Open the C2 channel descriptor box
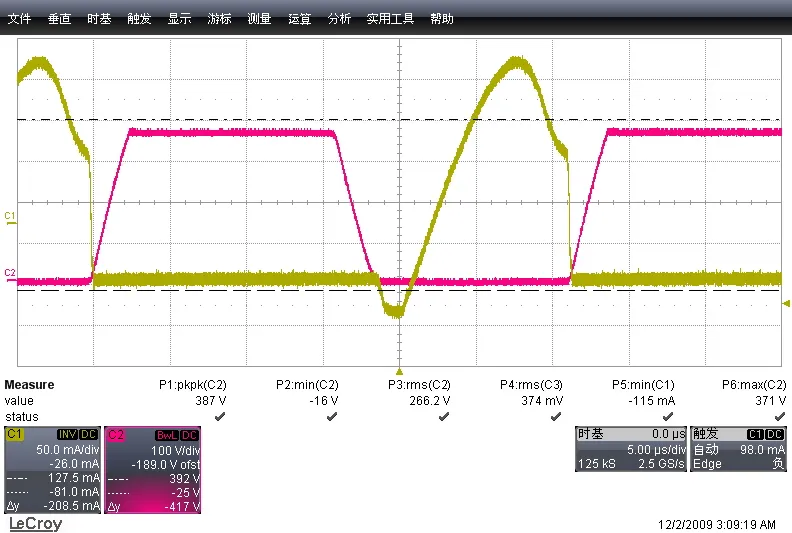 click(x=153, y=470)
